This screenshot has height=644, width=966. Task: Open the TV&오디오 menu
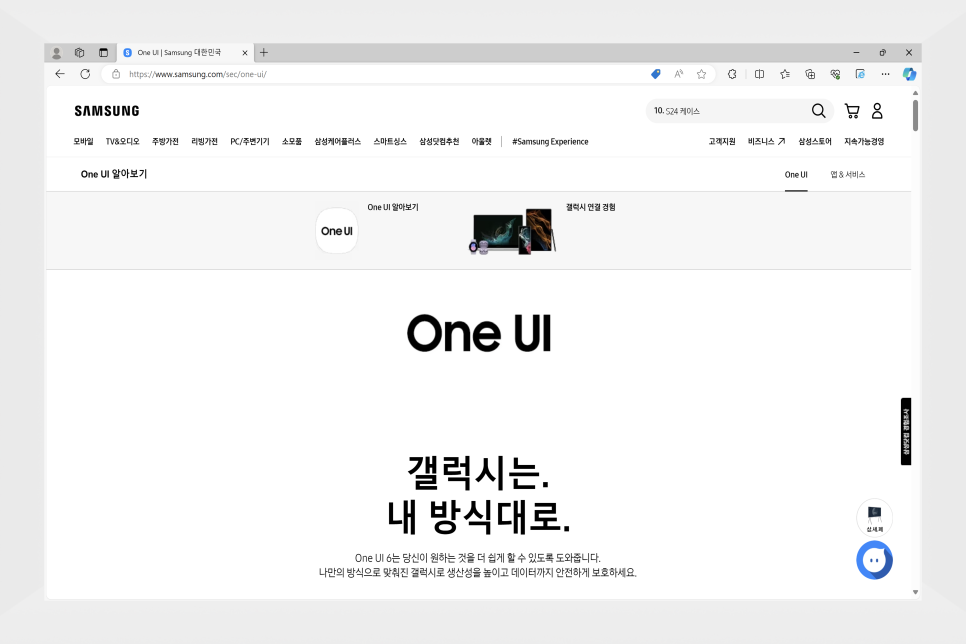123,142
